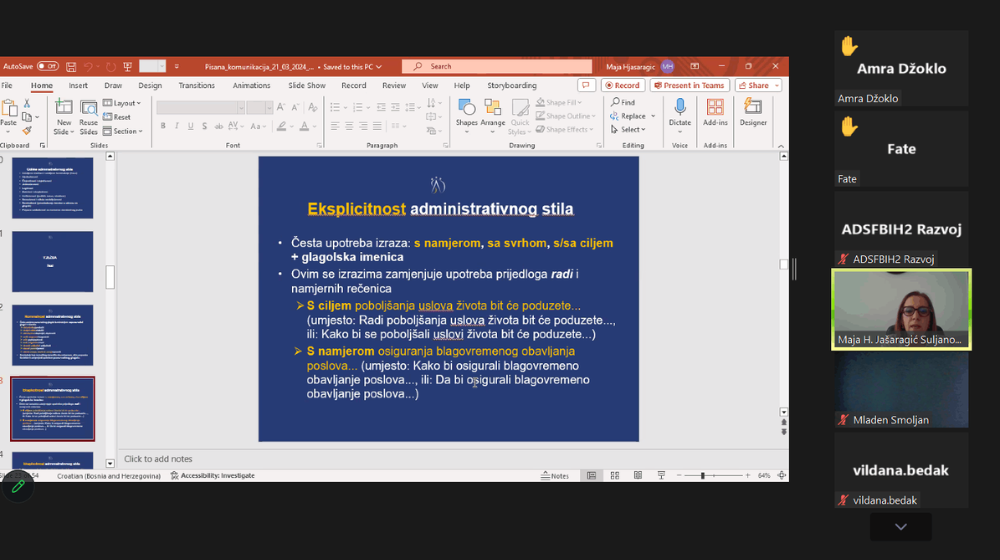This screenshot has height=560, width=1000.
Task: Toggle the AutoSave switch
Action: coord(47,66)
